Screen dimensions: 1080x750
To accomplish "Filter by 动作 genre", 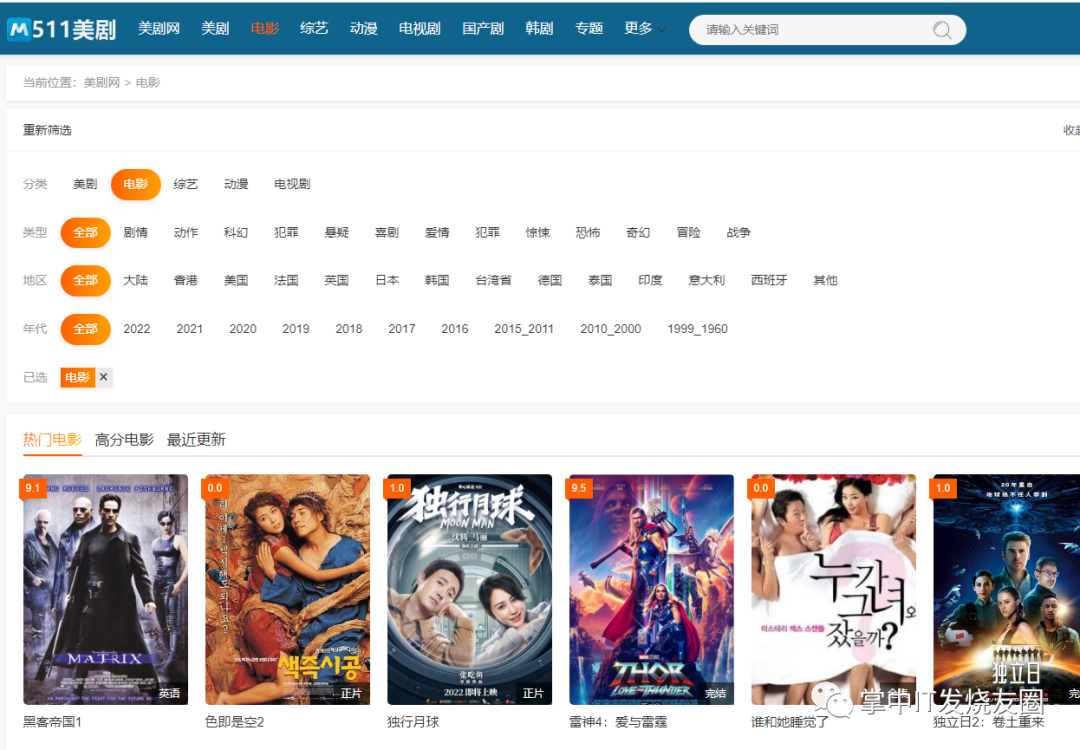I will coord(186,232).
